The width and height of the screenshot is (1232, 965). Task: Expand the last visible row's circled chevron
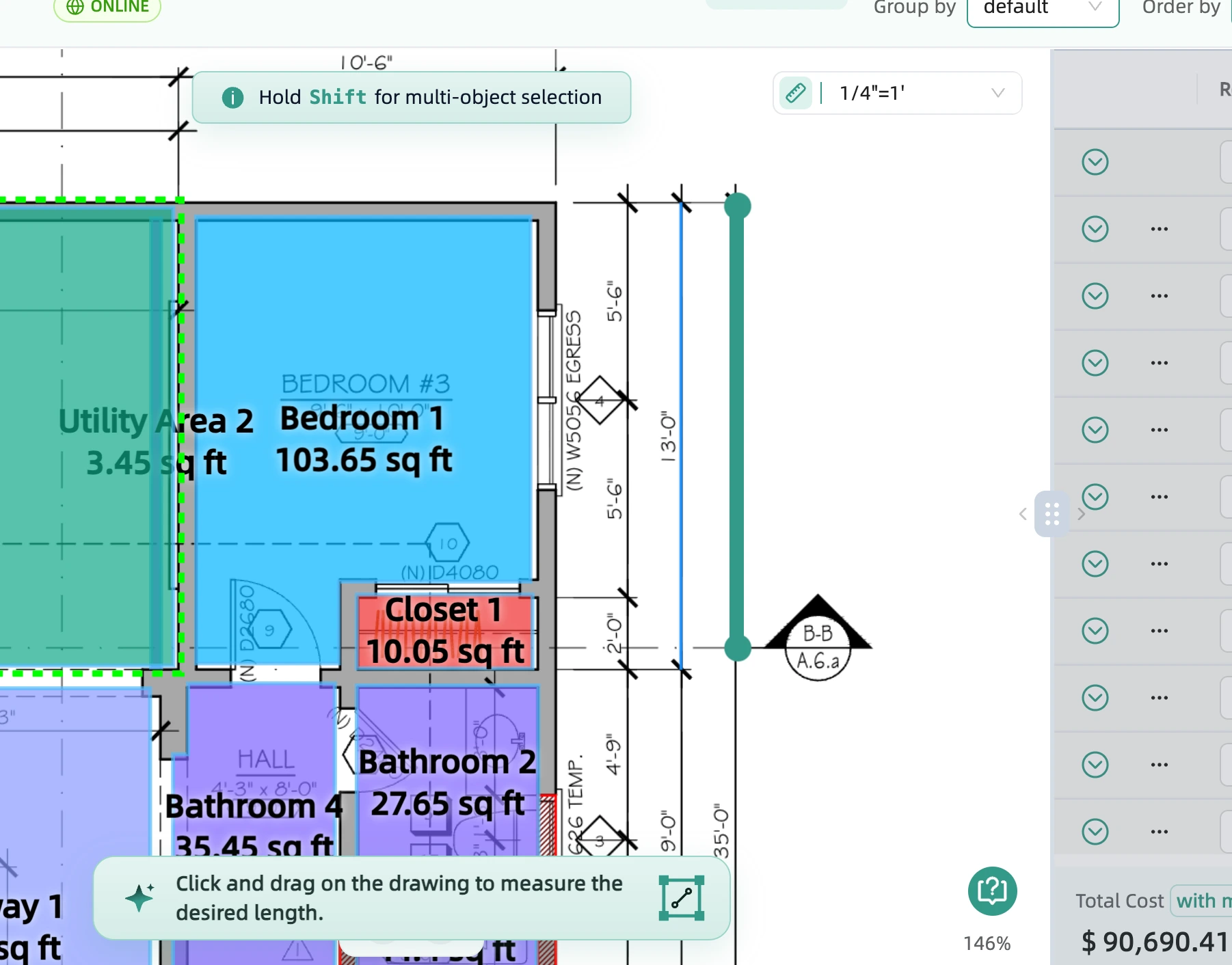(x=1095, y=832)
